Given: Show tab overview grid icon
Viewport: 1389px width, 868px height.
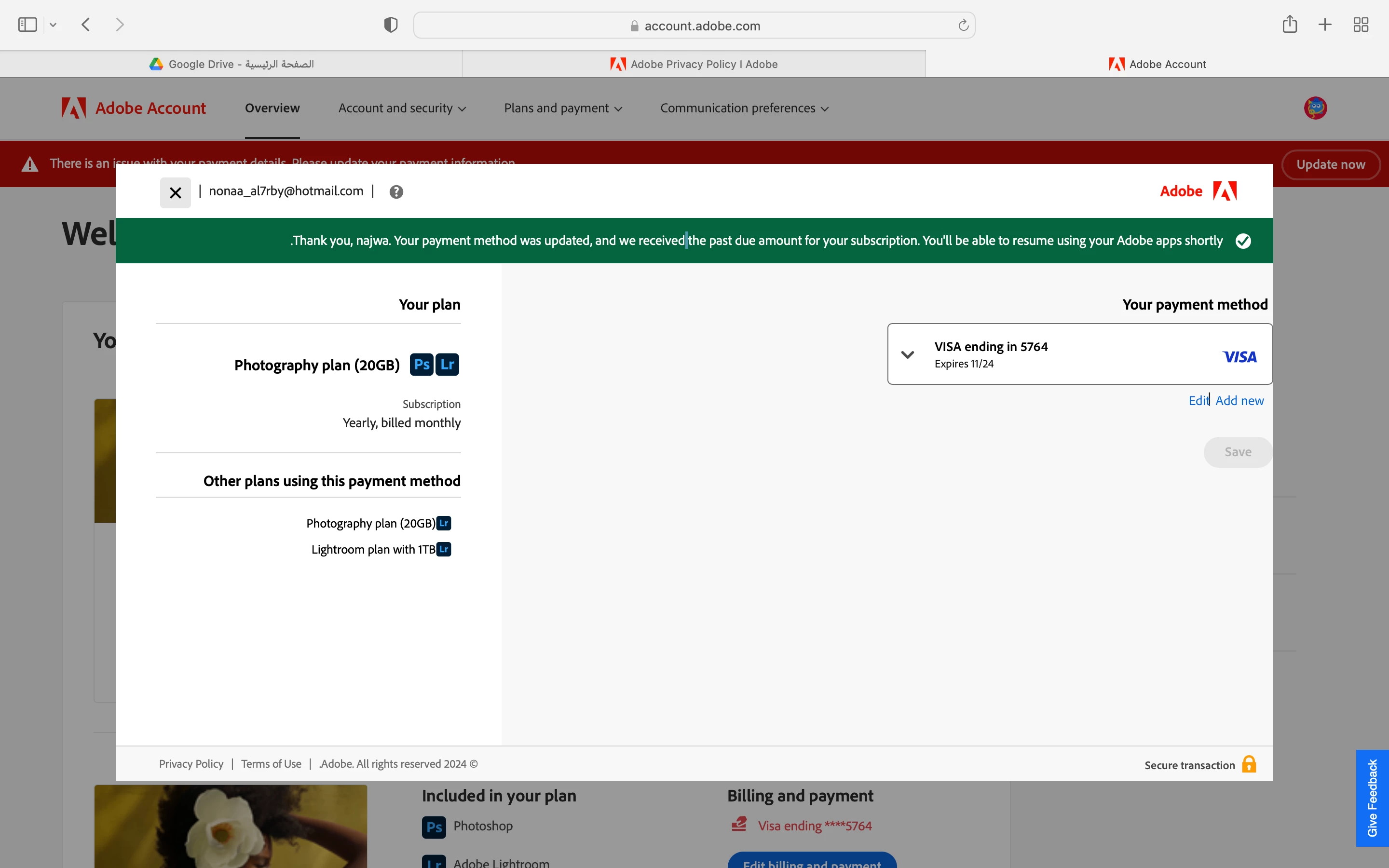Looking at the screenshot, I should [1361, 25].
